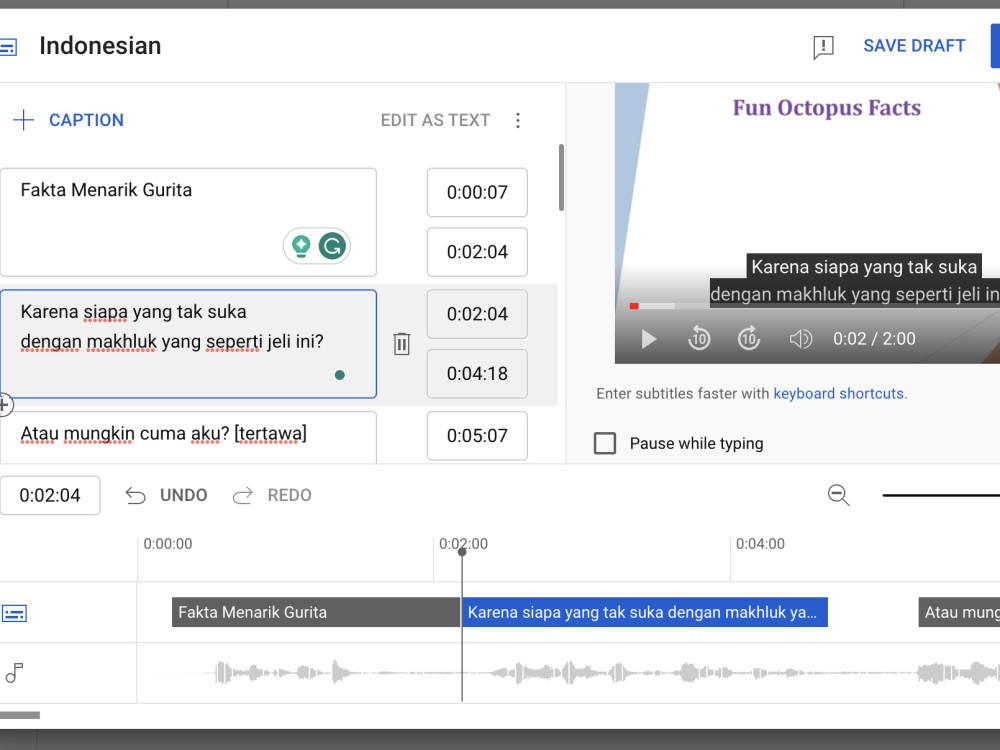The image size is (1000, 750).
Task: Click the UNDO button
Action: click(x=166, y=496)
